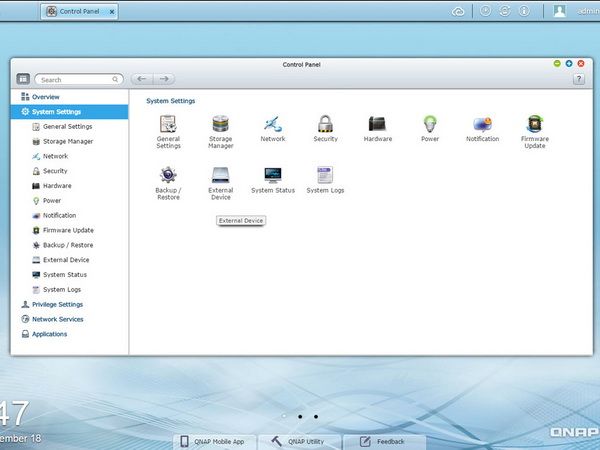
Task: Go to last desktop page dot
Action: (316, 416)
